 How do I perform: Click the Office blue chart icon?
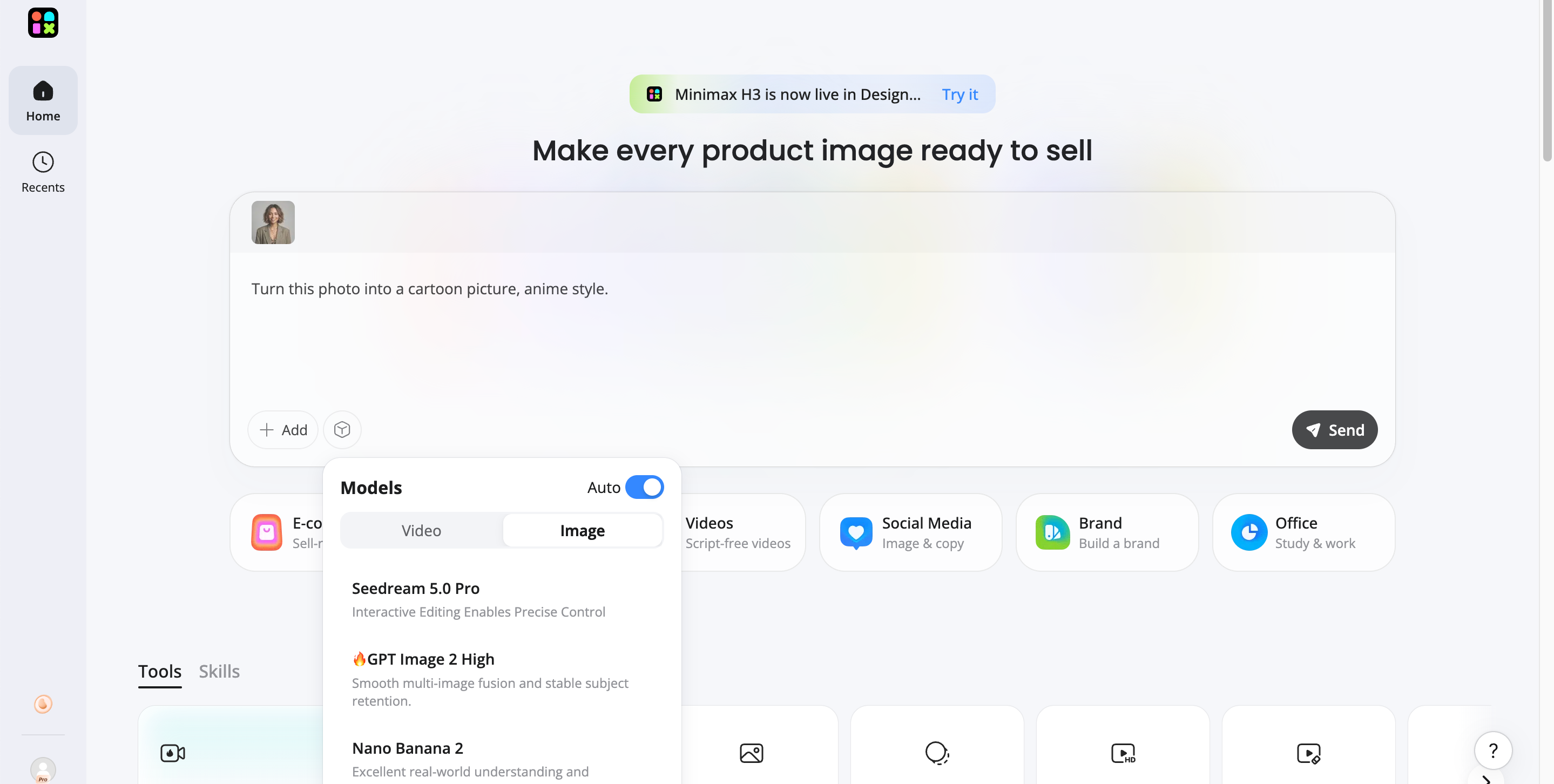(x=1249, y=532)
